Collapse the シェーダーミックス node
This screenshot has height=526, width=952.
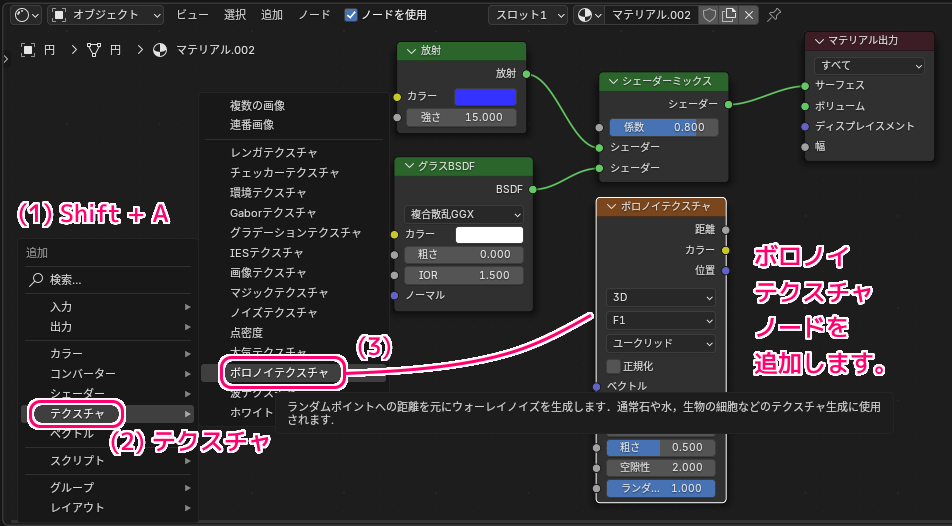click(613, 81)
